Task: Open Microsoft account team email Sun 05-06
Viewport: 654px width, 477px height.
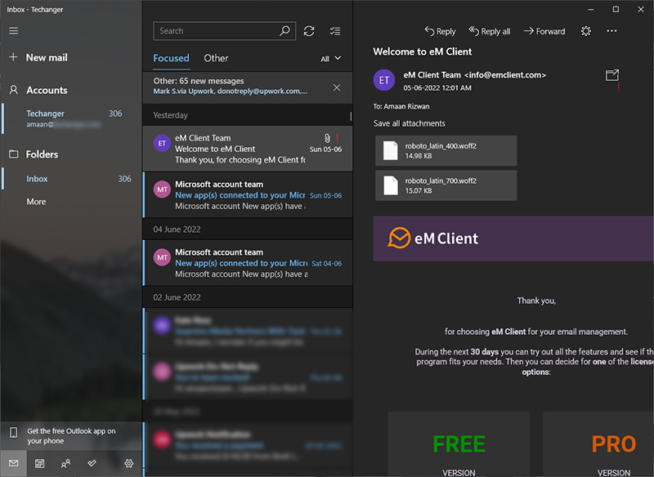Action: pyautogui.click(x=248, y=195)
